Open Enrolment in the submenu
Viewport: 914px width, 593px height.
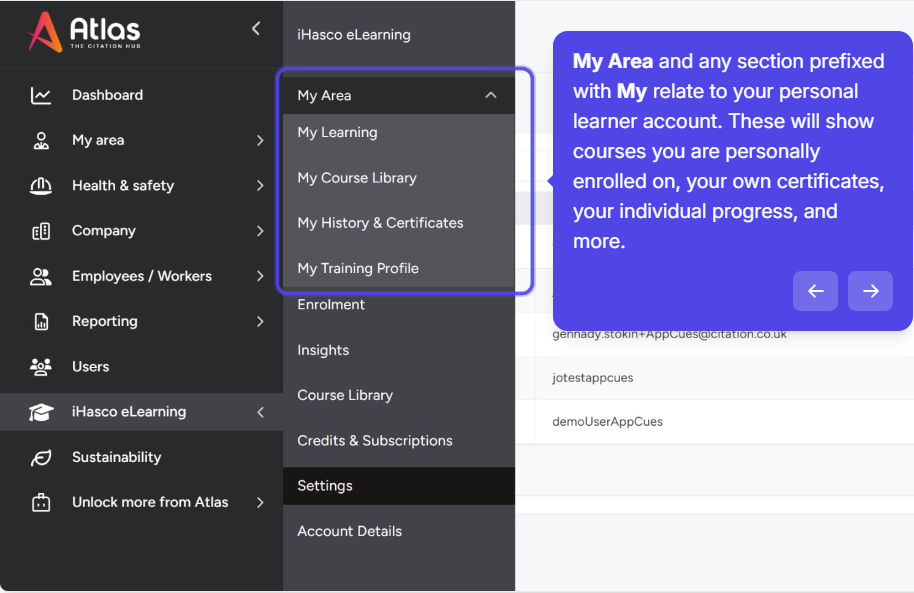pyautogui.click(x=331, y=304)
